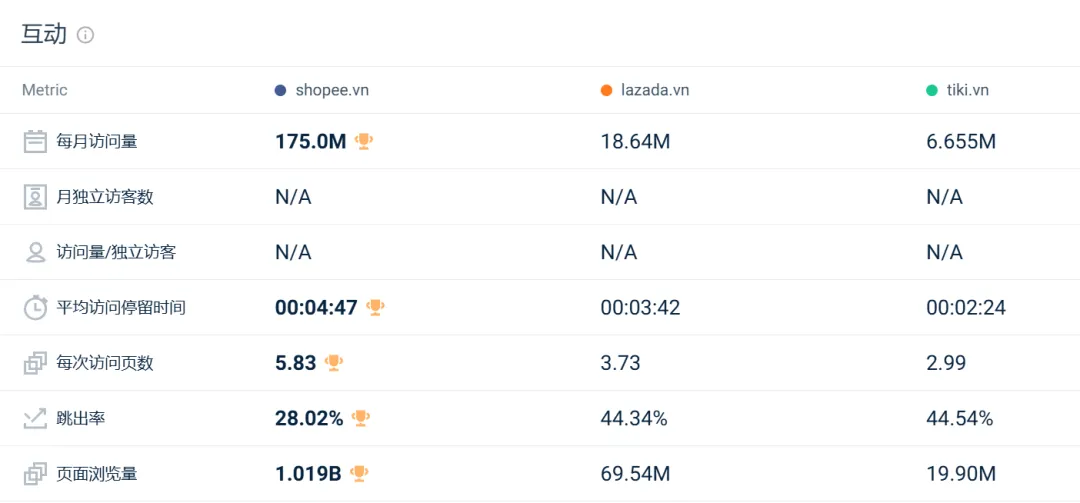Click the 175.0M value for shopee.vn
This screenshot has width=1080, height=503.
point(311,142)
